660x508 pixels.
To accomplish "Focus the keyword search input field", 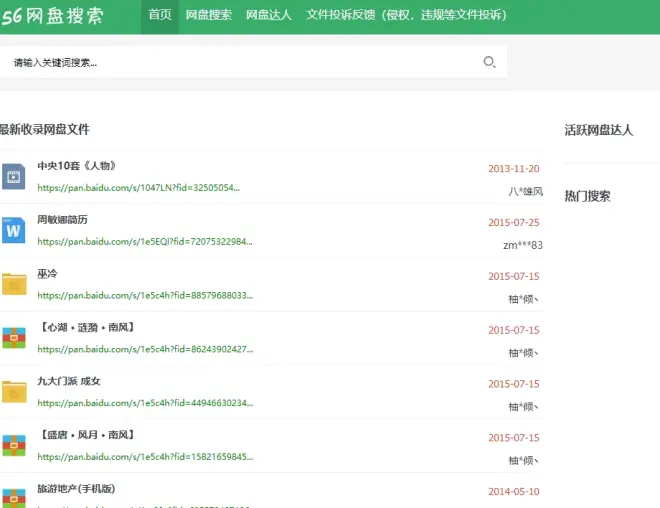I will click(x=240, y=62).
